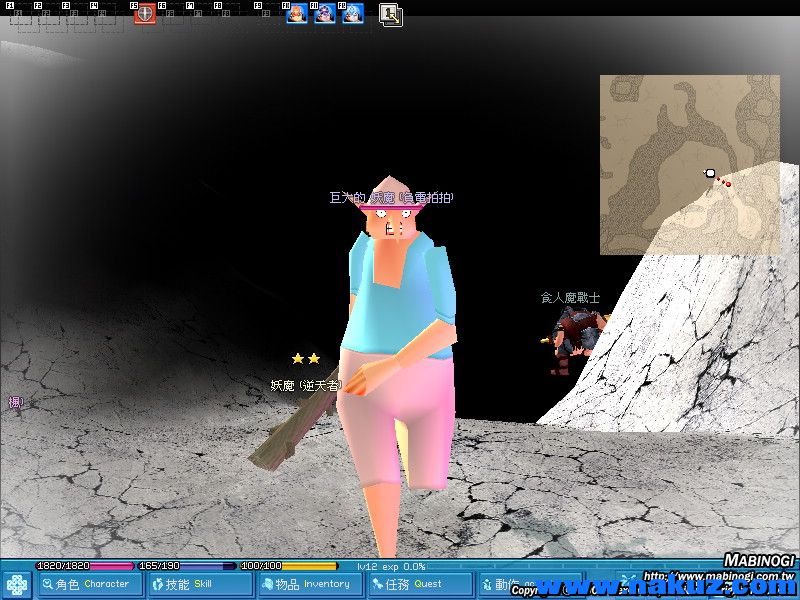The height and width of the screenshot is (600, 800).
Task: Open the 任務 Quest window
Action: click(x=420, y=584)
